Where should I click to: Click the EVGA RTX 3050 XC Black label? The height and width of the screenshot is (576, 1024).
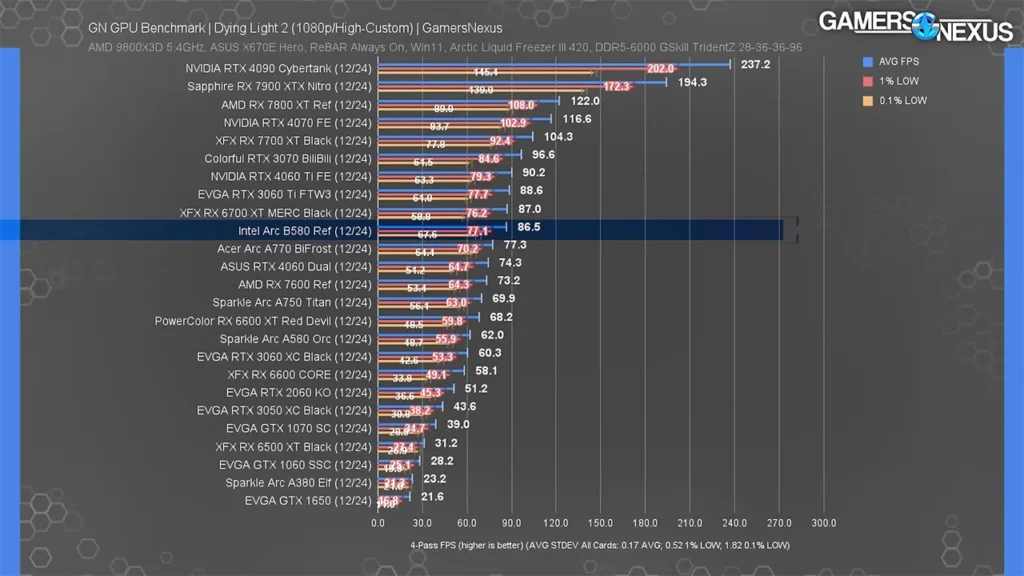(x=284, y=411)
